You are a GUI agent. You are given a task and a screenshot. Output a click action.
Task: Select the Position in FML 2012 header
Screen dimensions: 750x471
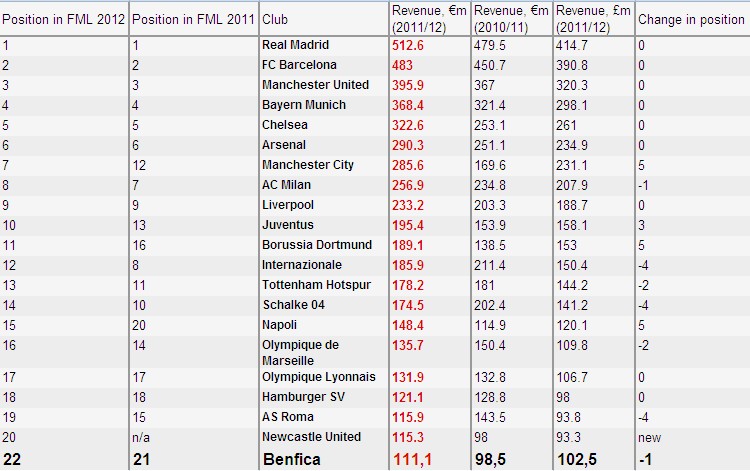(63, 19)
